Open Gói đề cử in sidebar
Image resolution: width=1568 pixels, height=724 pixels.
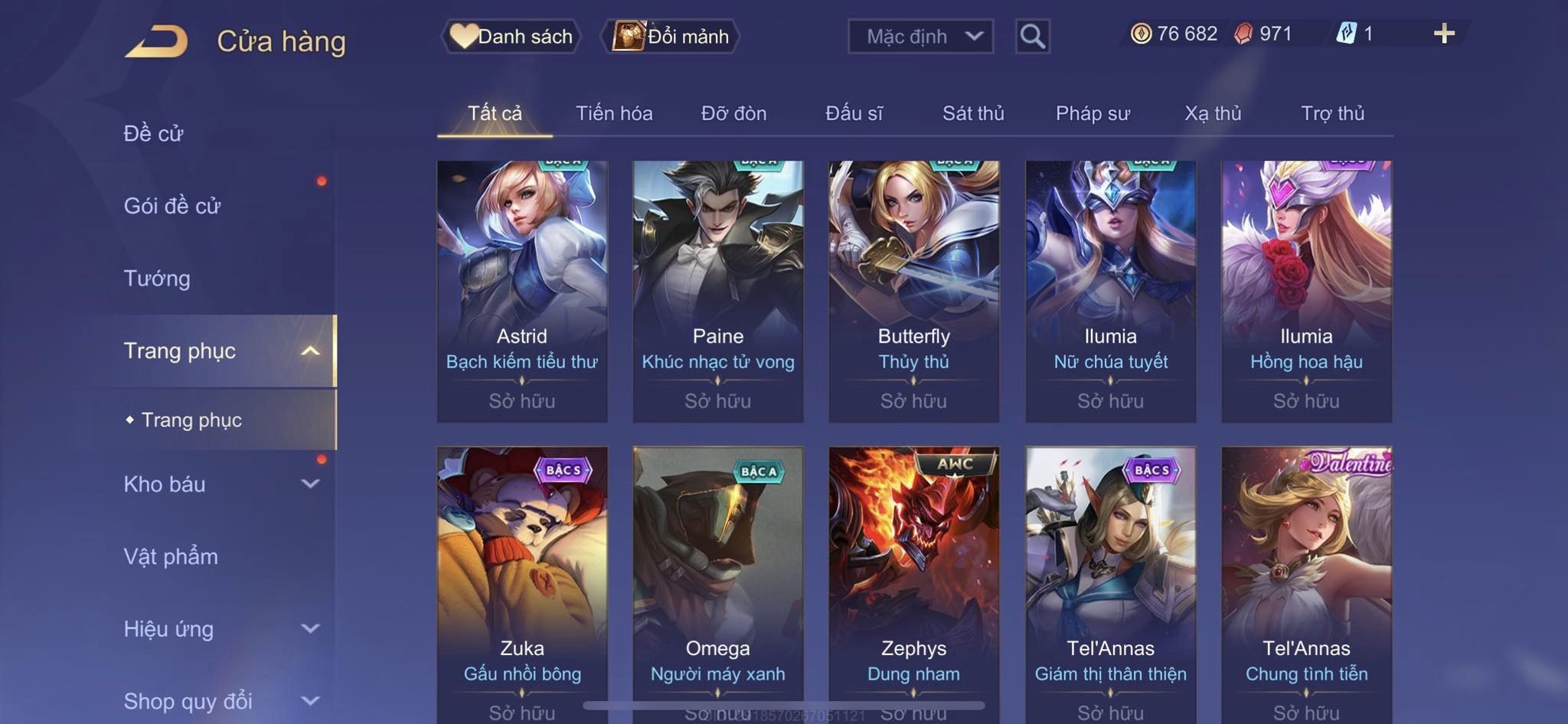tap(172, 206)
